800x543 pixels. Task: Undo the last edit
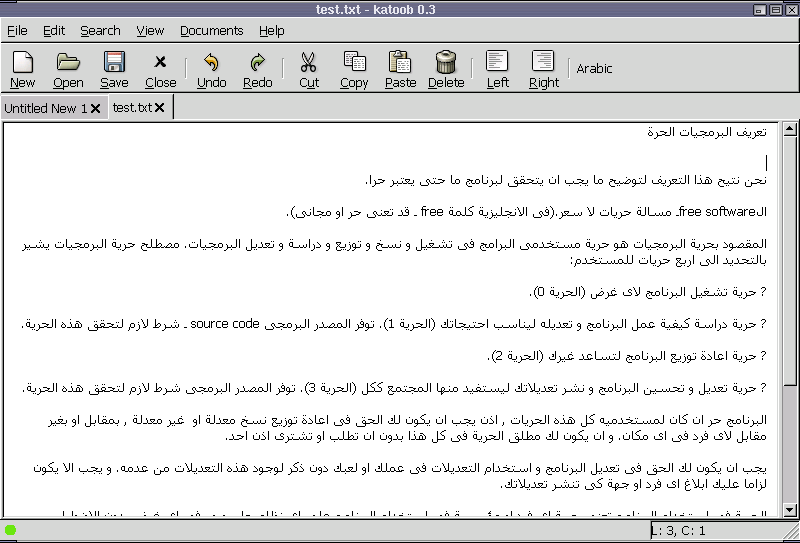tap(211, 69)
